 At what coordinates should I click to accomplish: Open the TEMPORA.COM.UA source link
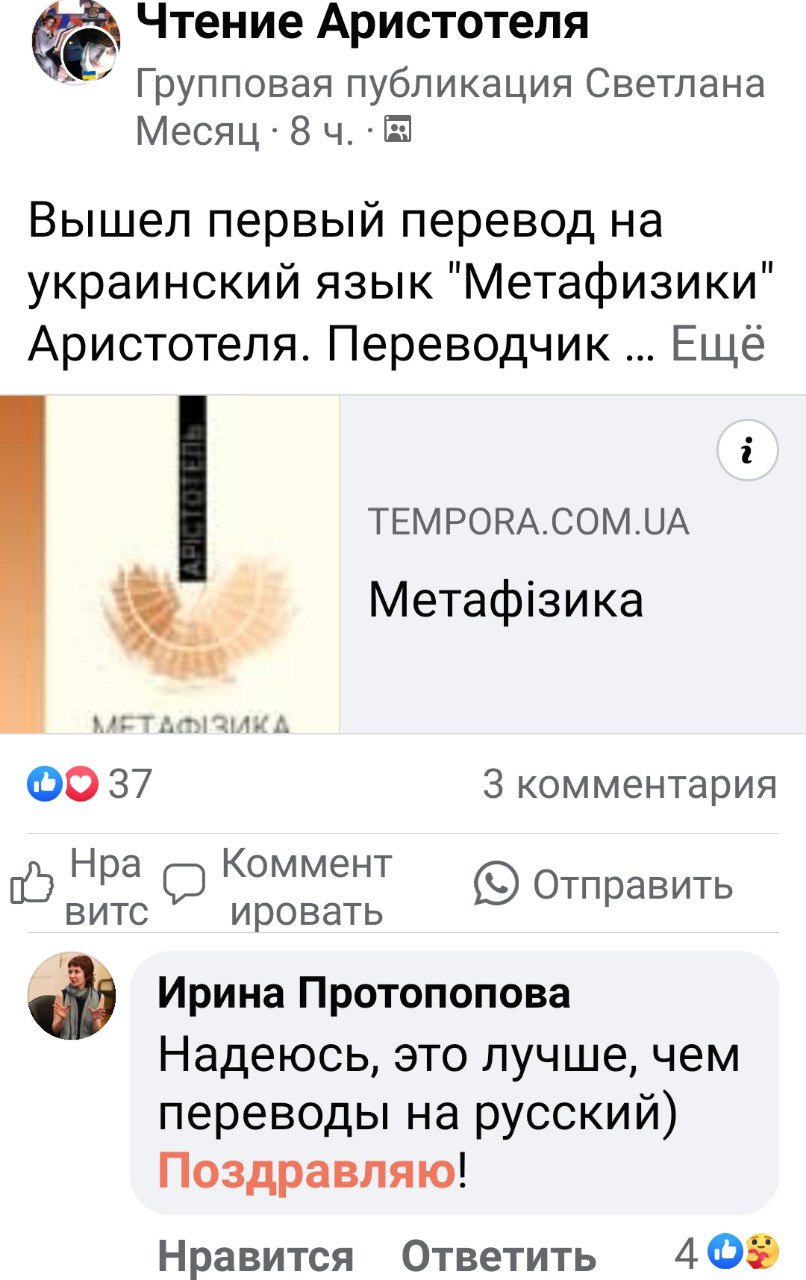529,522
